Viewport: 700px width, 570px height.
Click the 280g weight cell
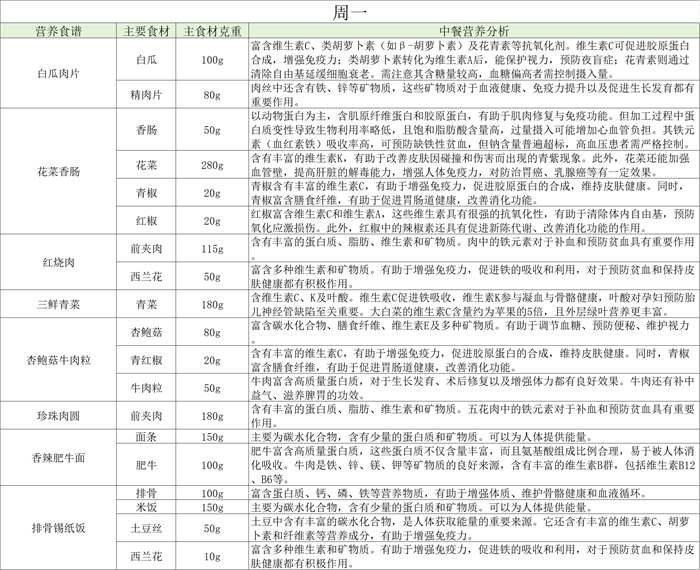pos(213,165)
